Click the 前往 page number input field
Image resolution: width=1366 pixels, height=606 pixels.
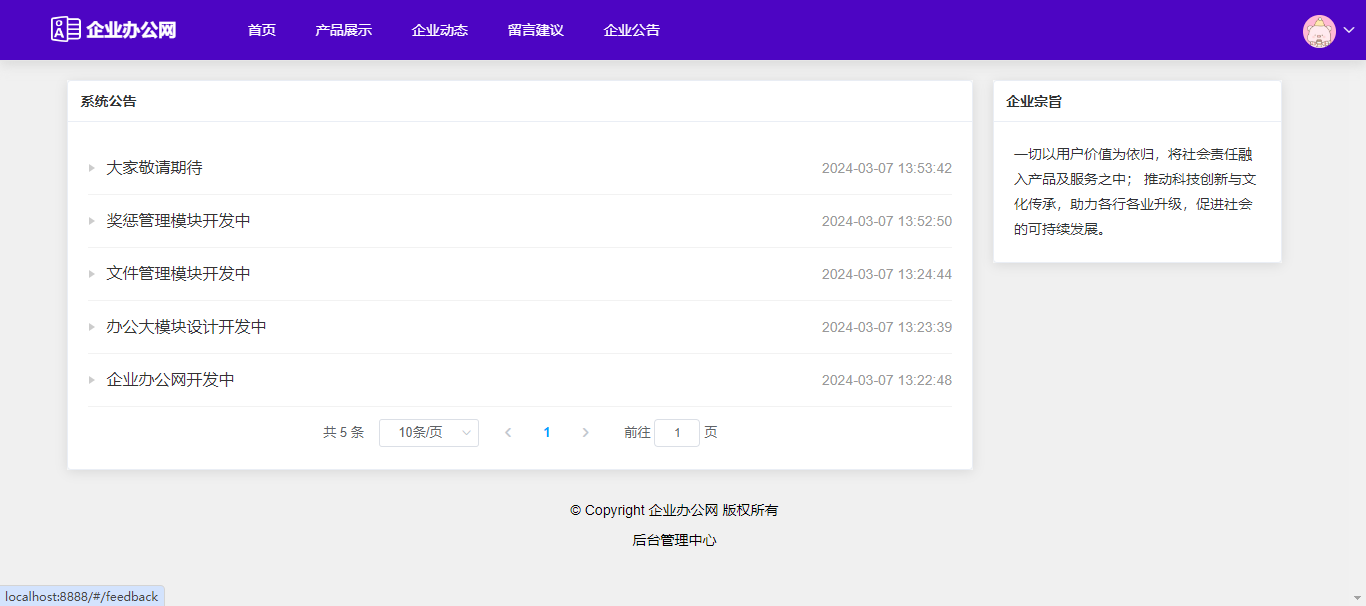point(677,433)
